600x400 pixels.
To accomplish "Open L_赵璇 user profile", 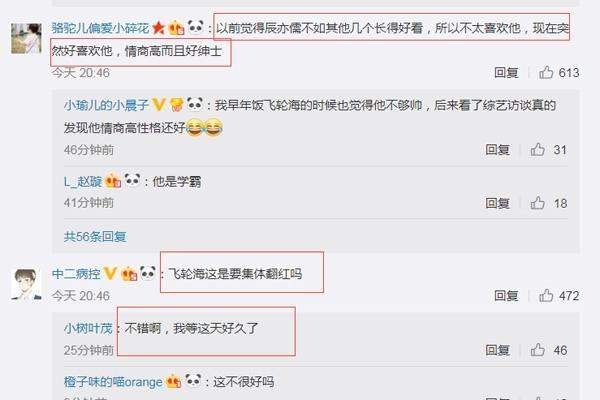I will tap(83, 181).
